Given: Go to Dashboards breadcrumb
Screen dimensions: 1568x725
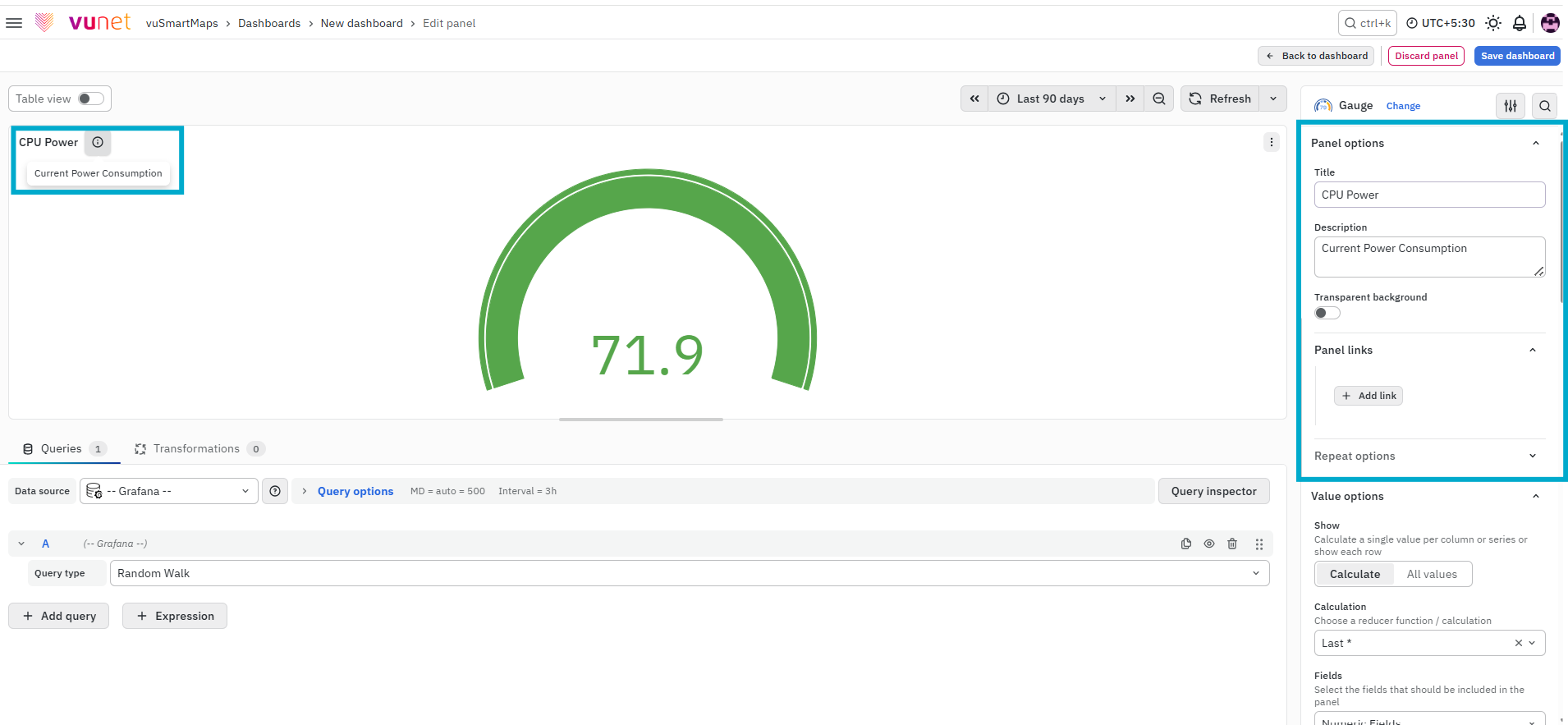Looking at the screenshot, I should click(269, 23).
